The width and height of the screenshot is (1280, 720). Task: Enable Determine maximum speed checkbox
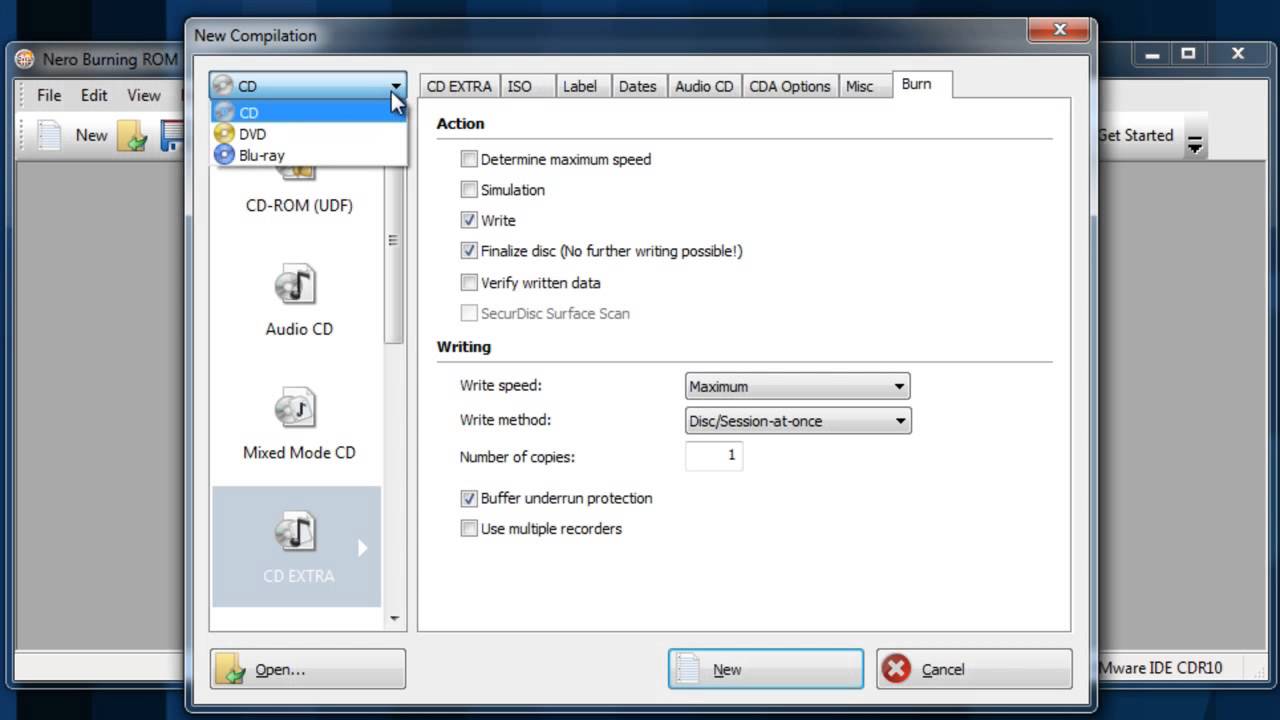click(x=469, y=159)
